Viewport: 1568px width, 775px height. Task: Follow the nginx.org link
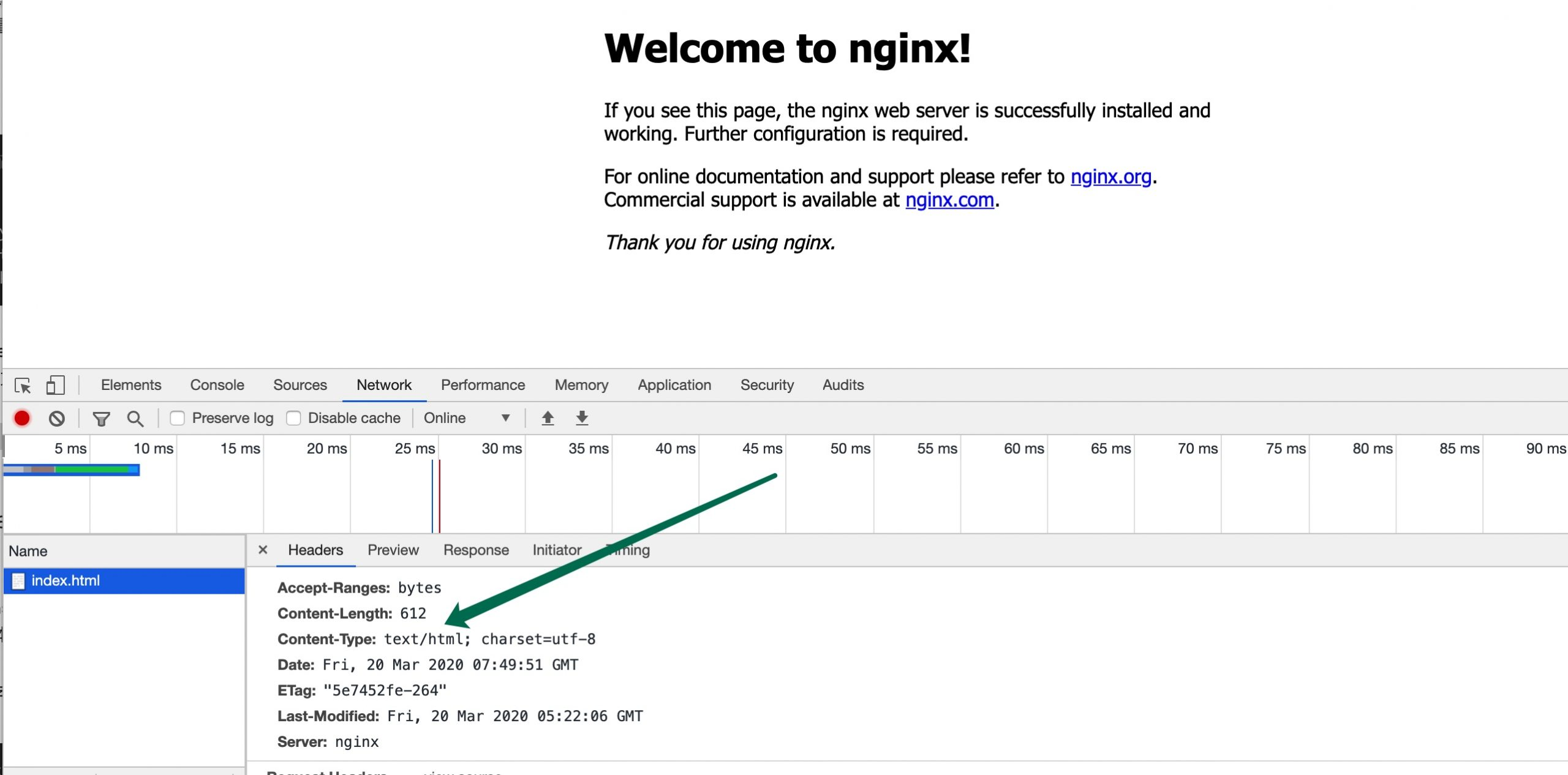[1110, 177]
